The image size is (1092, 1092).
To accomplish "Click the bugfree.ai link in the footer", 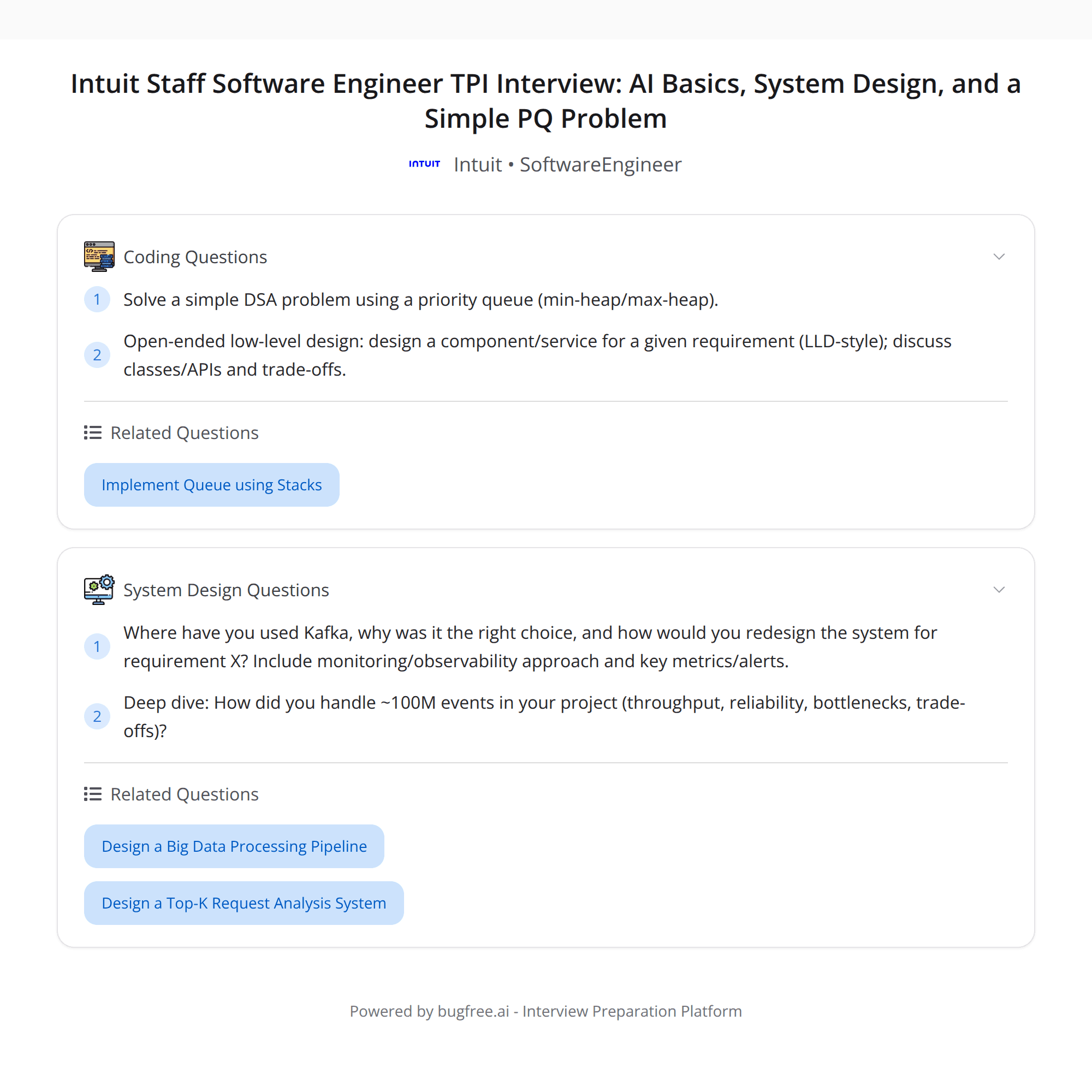I will 472,1011.
